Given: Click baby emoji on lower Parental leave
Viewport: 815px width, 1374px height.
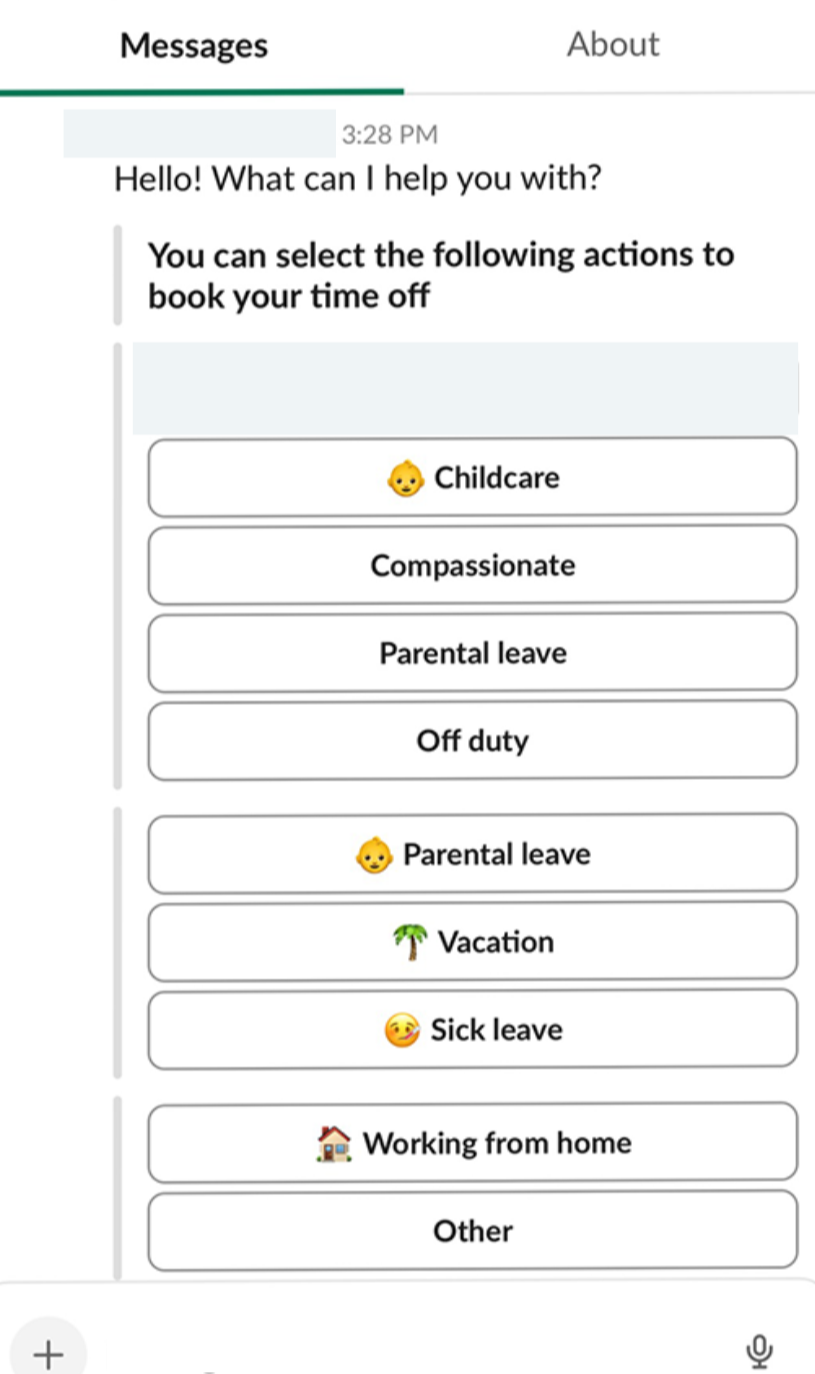Looking at the screenshot, I should coord(374,855).
